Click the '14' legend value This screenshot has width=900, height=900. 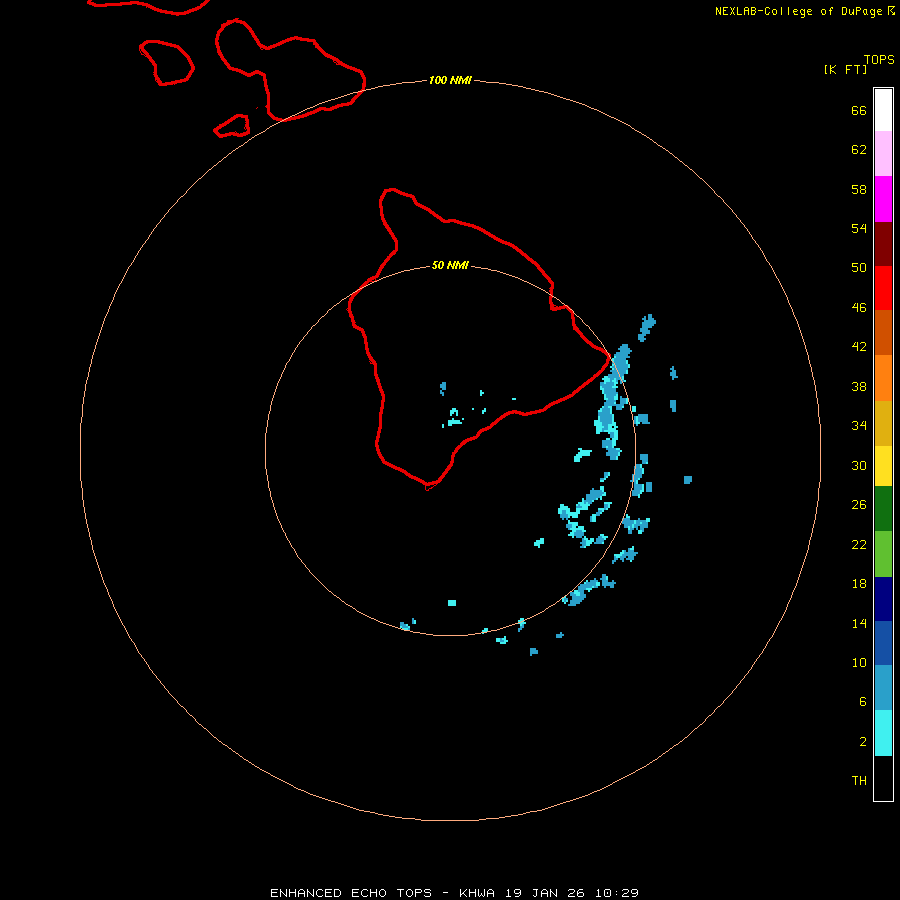click(859, 623)
